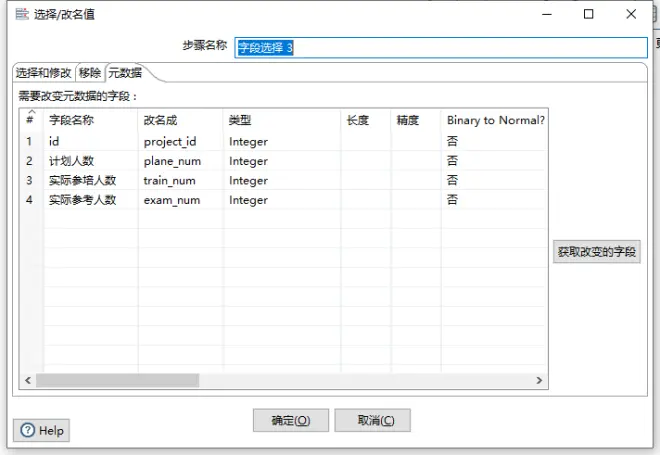Minimize the 选择/改名值 dialog window
This screenshot has height=455, width=660.
coord(547,14)
